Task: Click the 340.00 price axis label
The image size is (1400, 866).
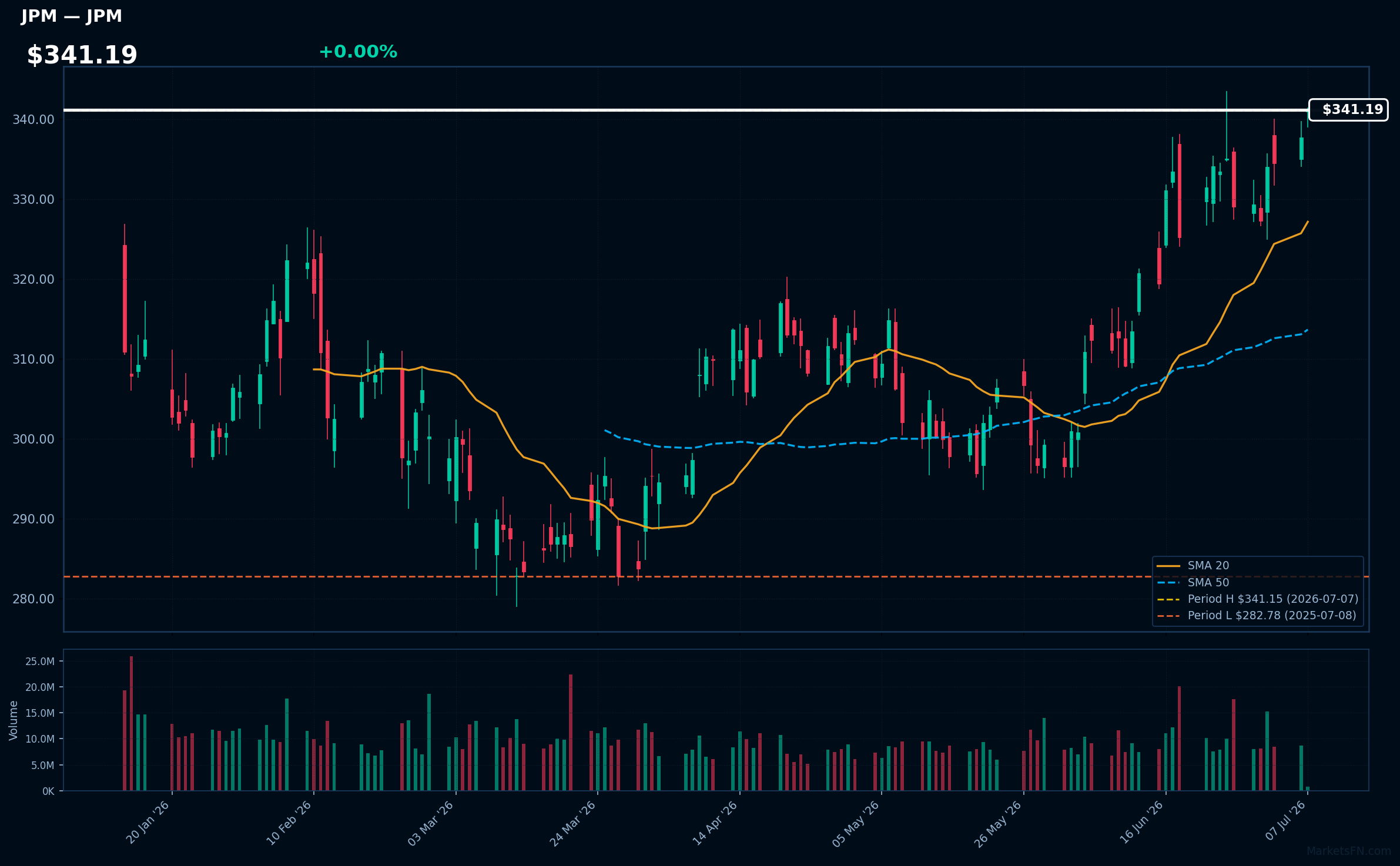Action: [x=34, y=120]
